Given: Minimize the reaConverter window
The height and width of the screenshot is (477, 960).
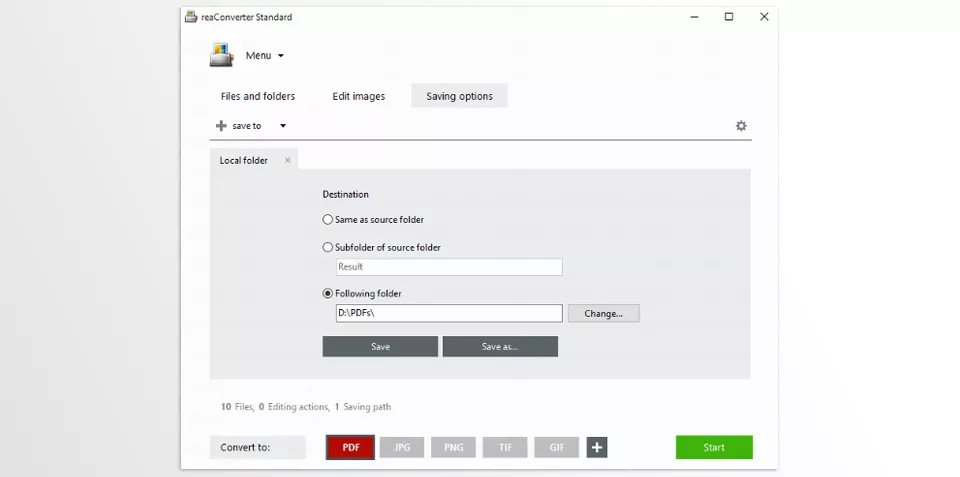Looking at the screenshot, I should (x=694, y=17).
